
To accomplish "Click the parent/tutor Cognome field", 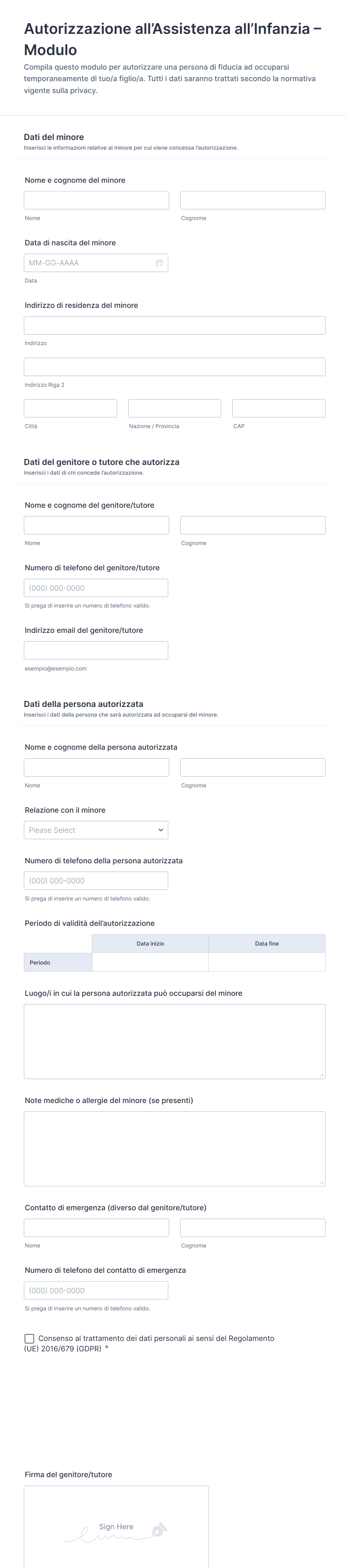I will click(x=252, y=525).
